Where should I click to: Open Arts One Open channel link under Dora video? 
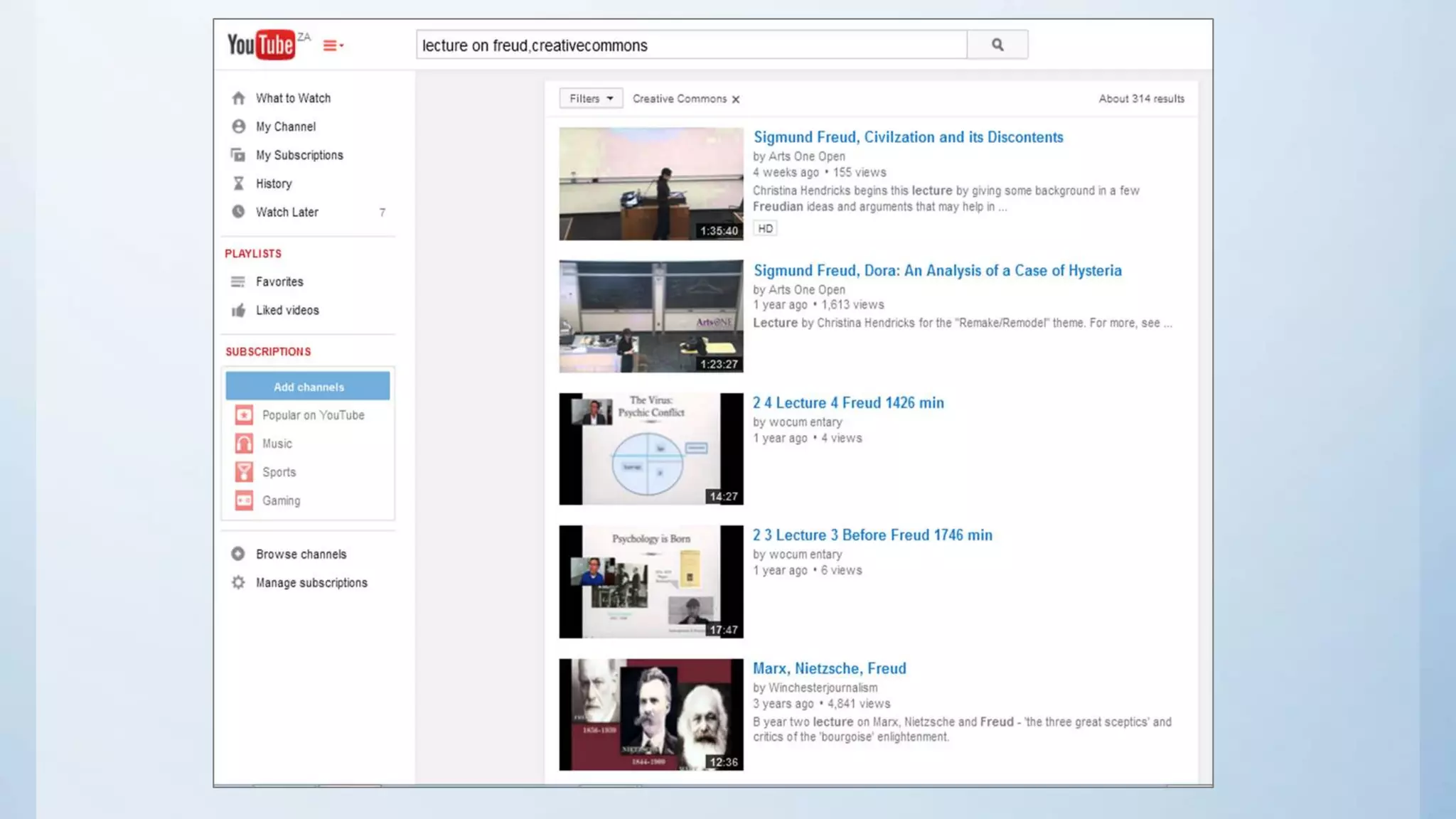tap(806, 289)
